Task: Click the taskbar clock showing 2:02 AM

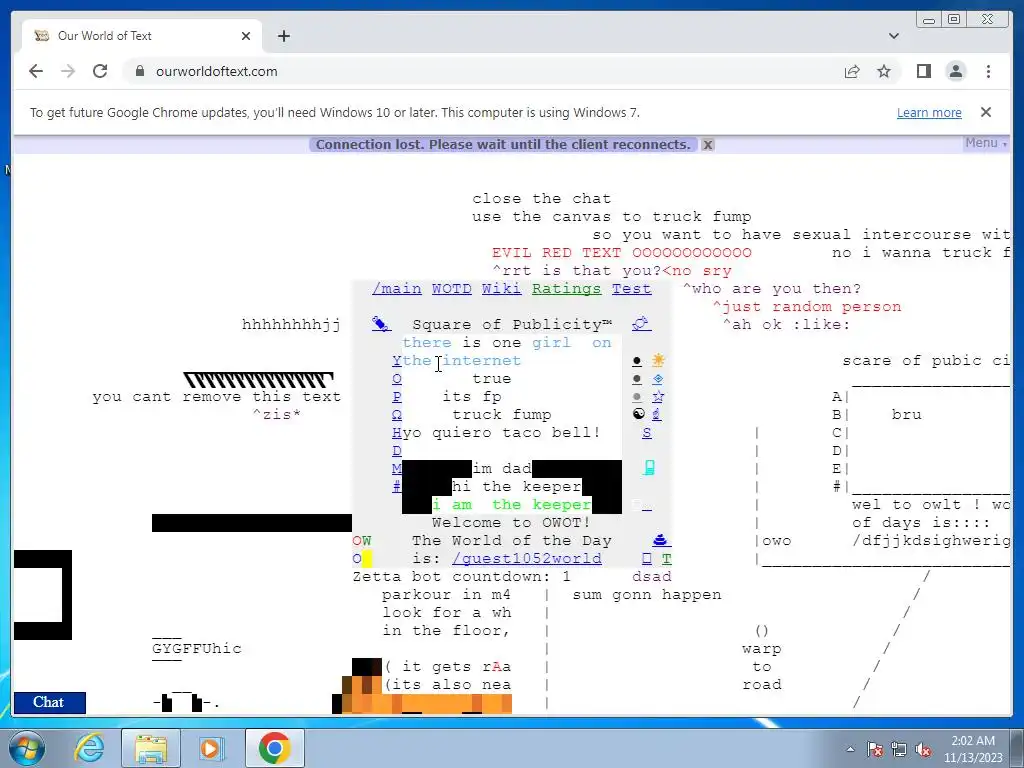Action: (x=973, y=749)
